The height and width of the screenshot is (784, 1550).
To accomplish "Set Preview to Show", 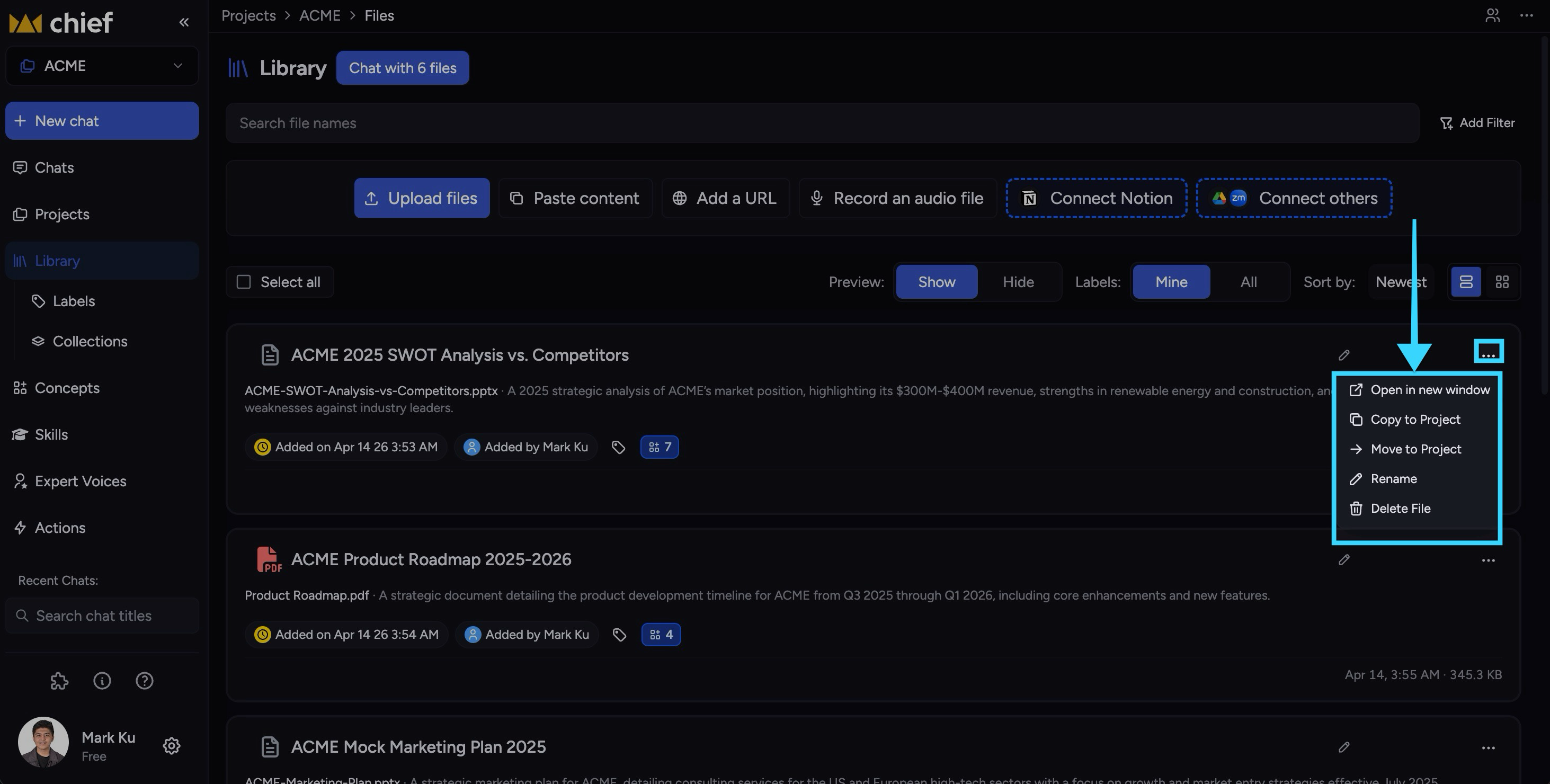I will tap(937, 282).
